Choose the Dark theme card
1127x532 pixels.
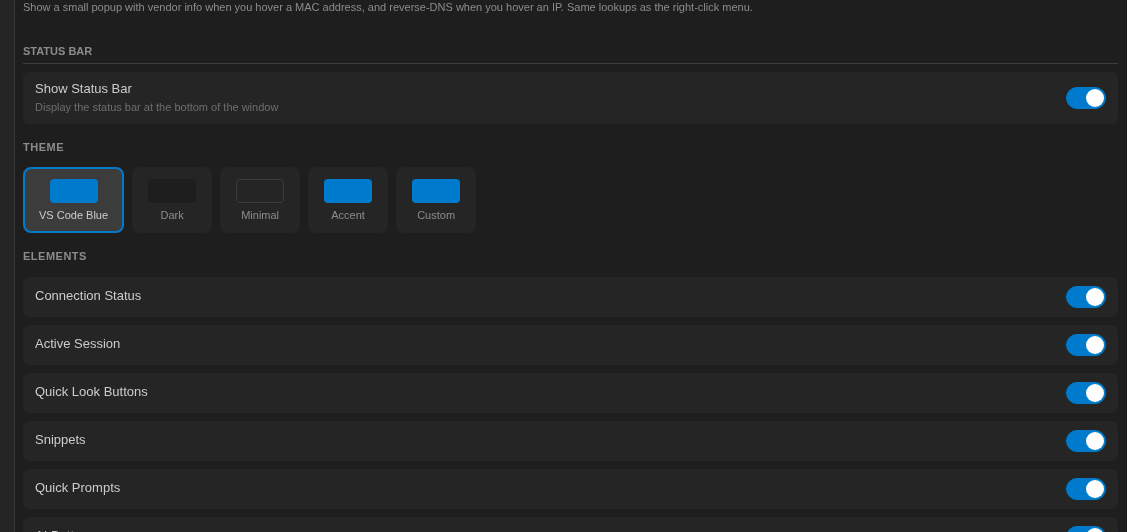(x=172, y=200)
